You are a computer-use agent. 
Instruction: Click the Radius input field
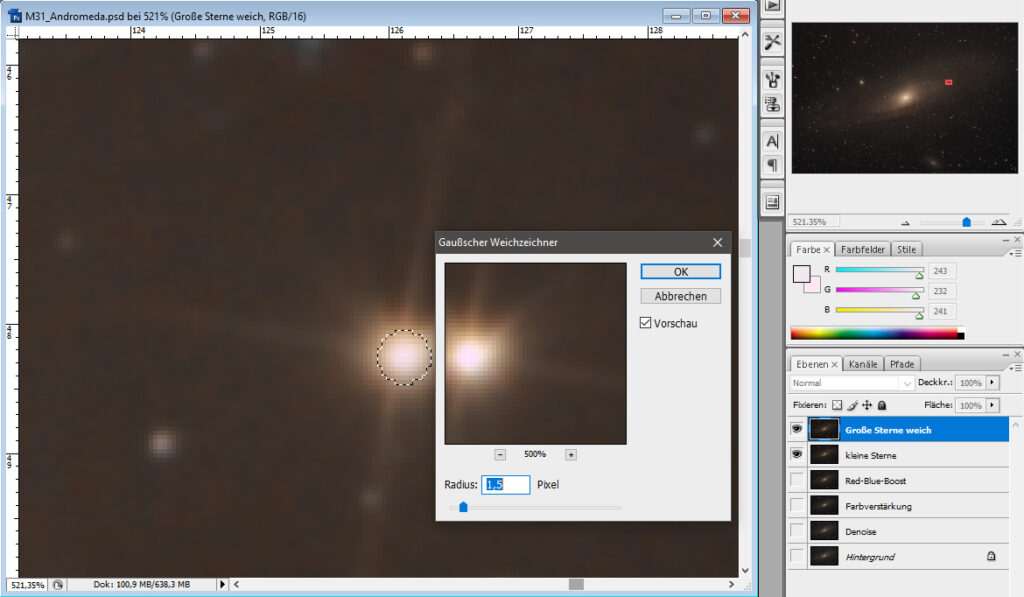pos(505,484)
